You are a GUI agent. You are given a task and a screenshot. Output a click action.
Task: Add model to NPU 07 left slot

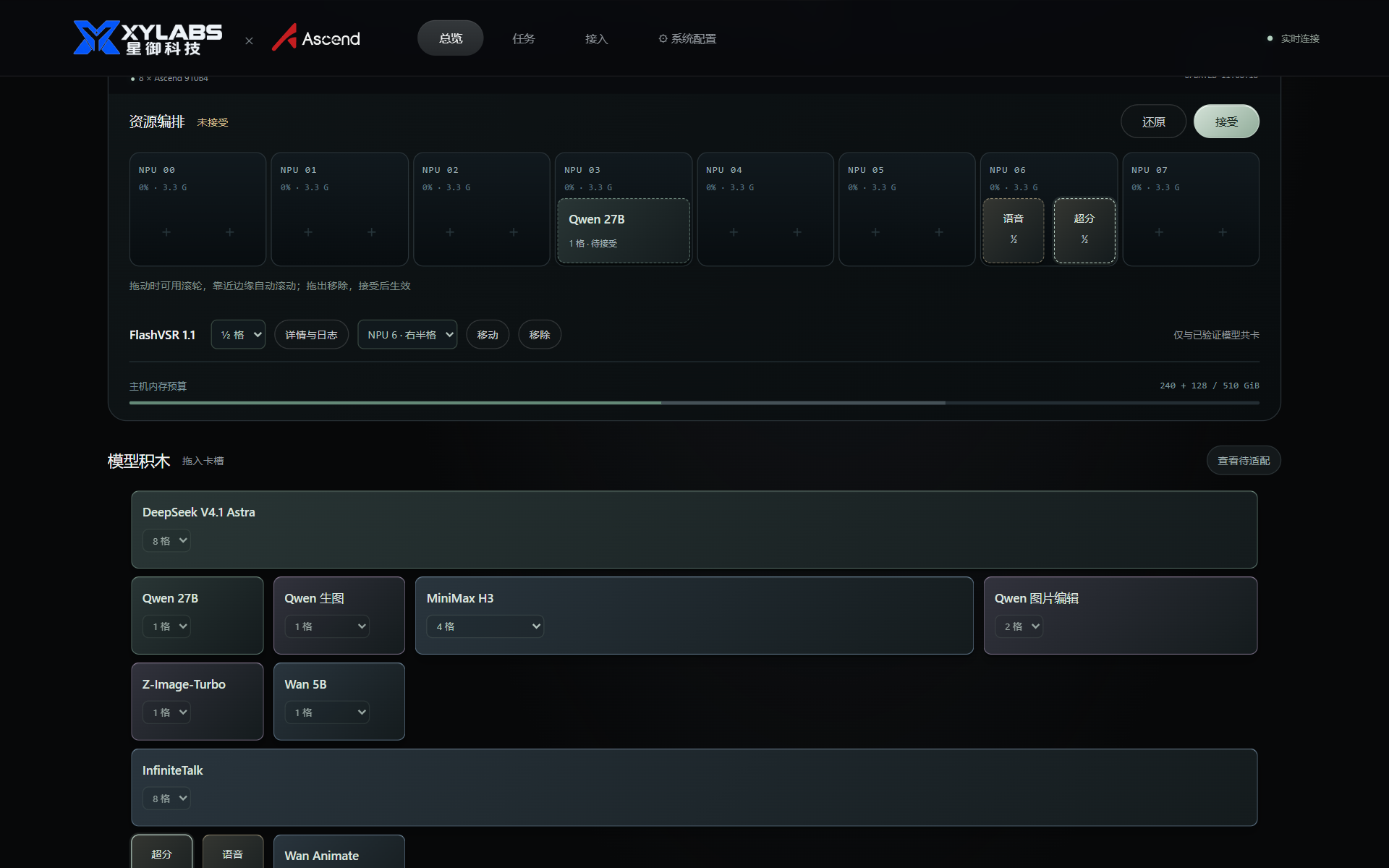1159,232
